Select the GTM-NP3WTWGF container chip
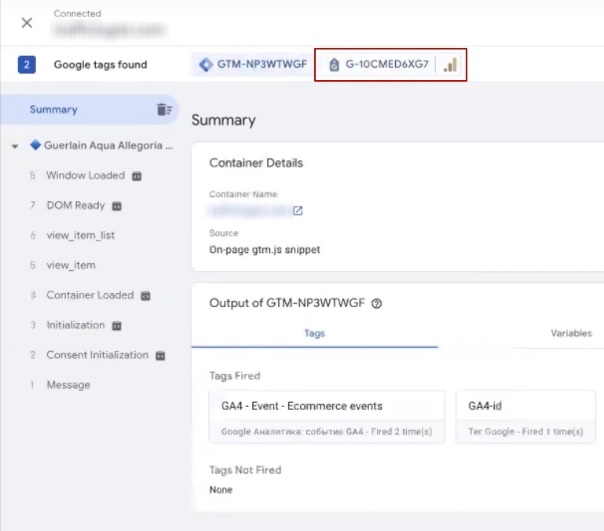The width and height of the screenshot is (604, 531). [252, 65]
